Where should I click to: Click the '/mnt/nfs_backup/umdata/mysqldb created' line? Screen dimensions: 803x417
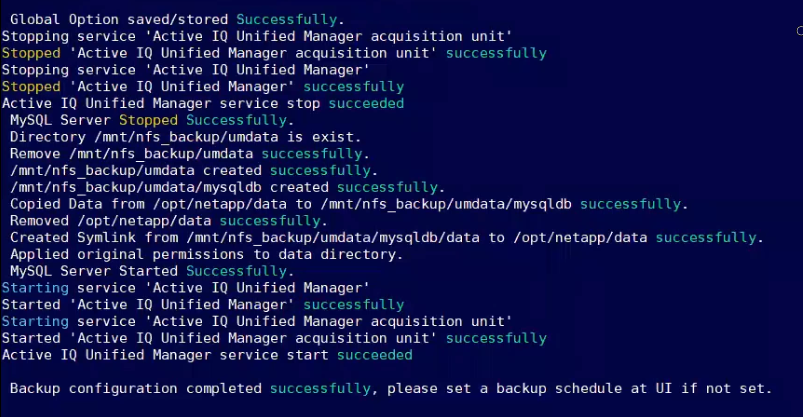tap(170, 187)
